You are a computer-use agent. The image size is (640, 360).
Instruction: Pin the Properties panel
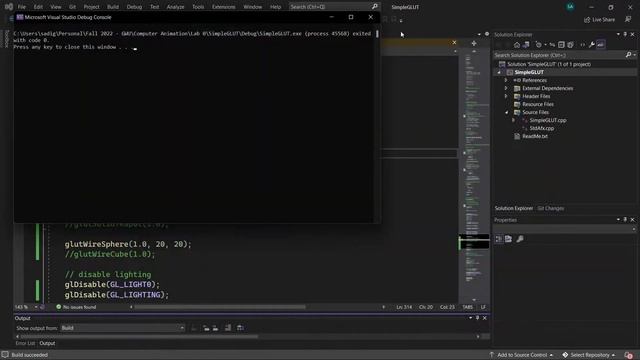point(625,220)
